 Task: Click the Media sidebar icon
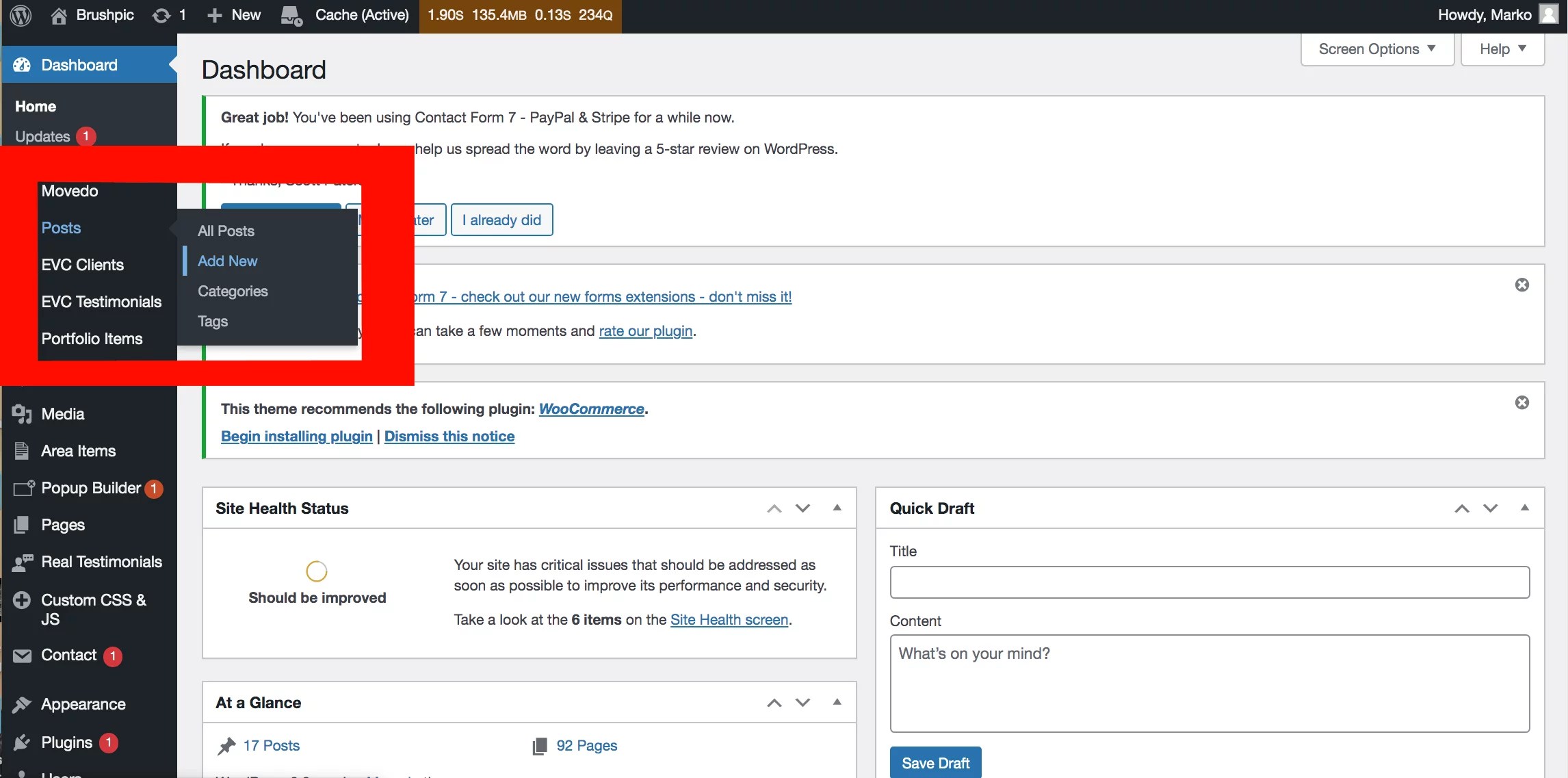pyautogui.click(x=22, y=414)
